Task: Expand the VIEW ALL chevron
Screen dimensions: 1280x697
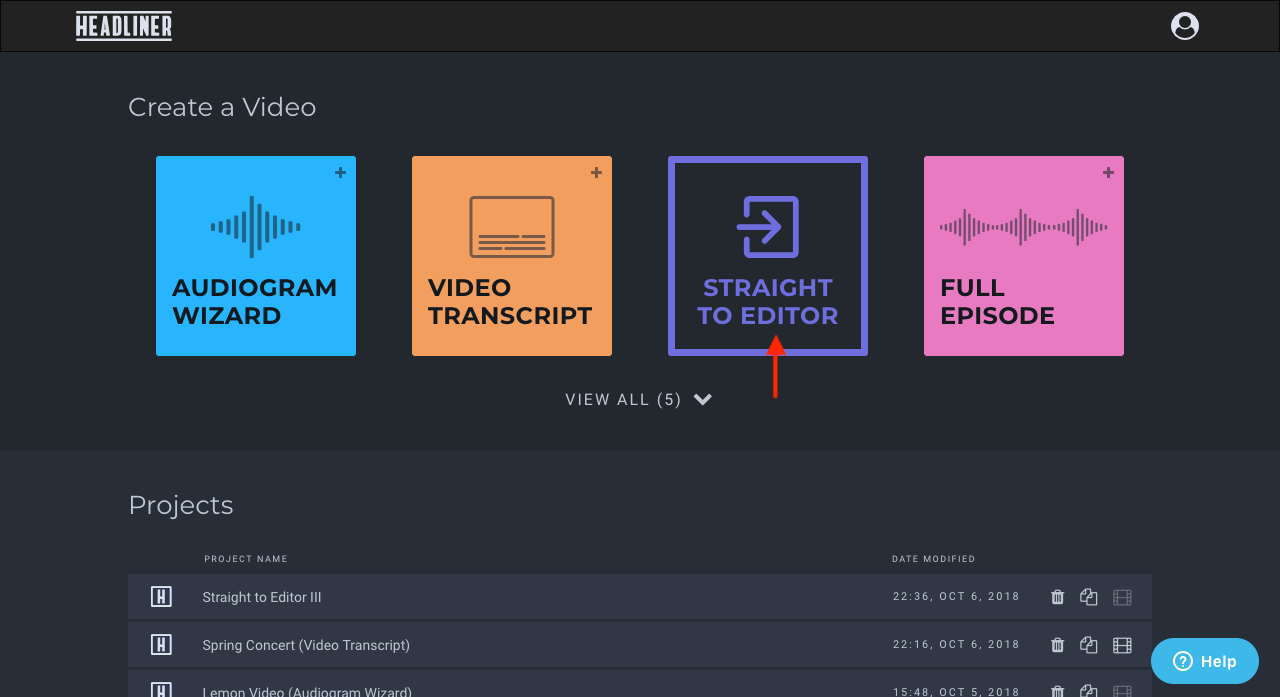Action: 702,398
